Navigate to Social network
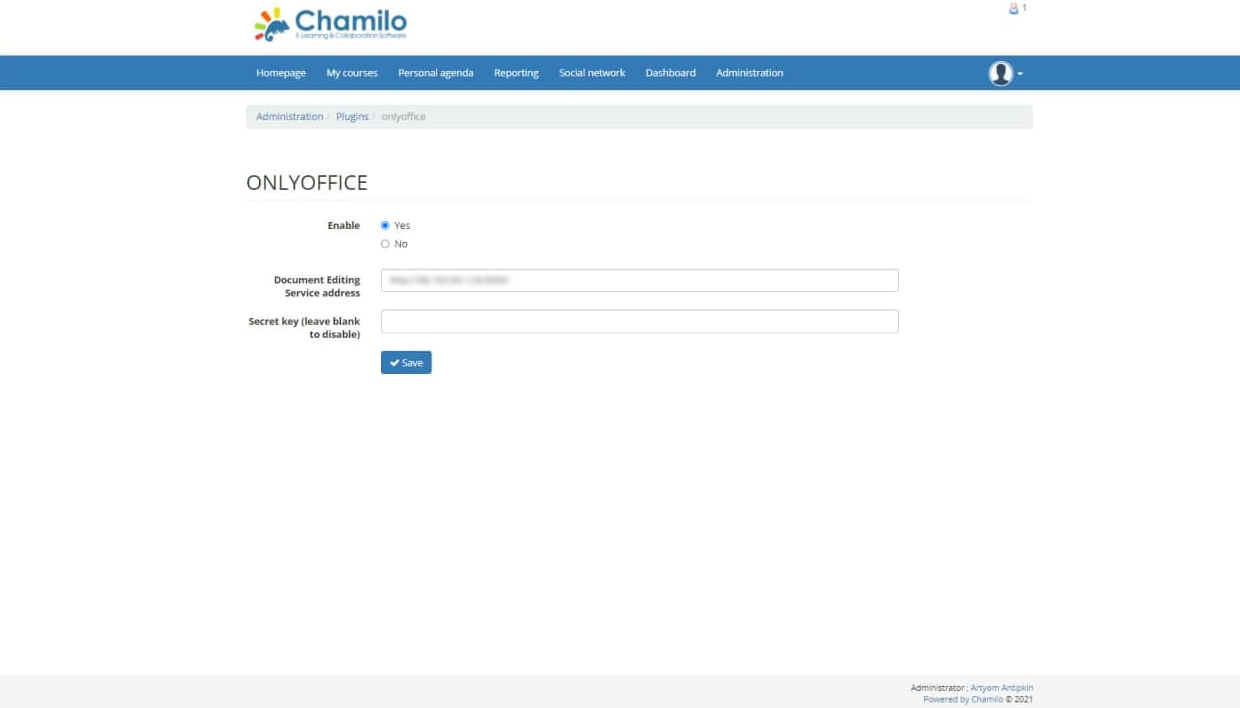Image resolution: width=1240 pixels, height=708 pixels. tap(591, 72)
